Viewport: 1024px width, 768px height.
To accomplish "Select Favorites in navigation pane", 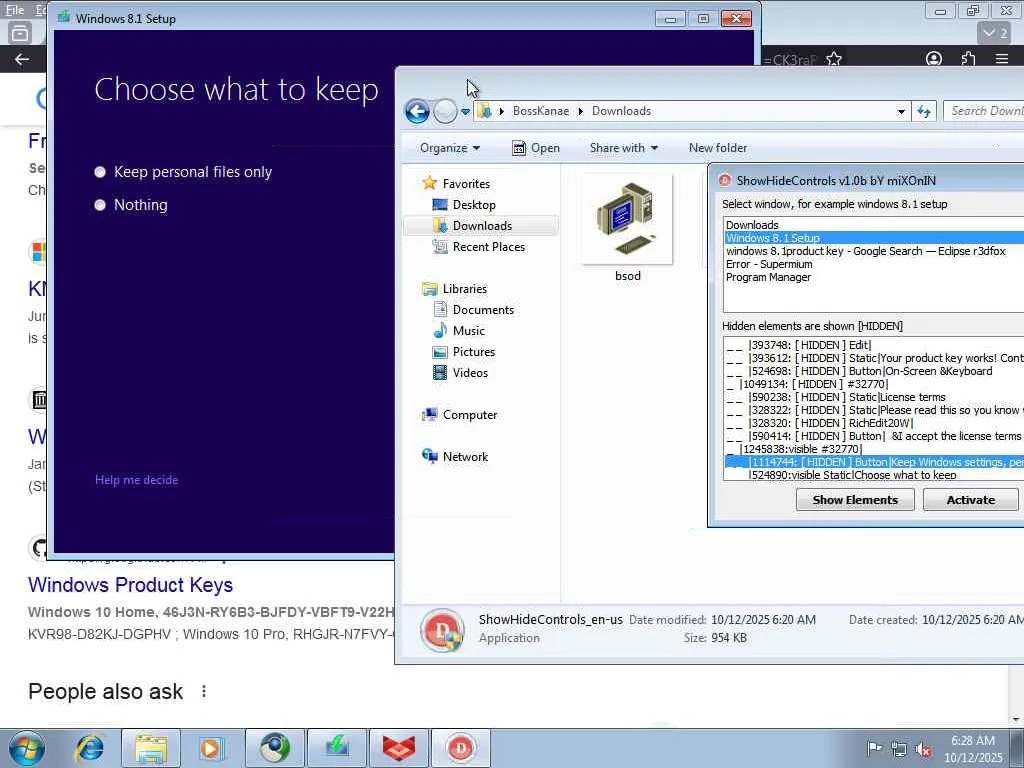I will pos(456,184).
